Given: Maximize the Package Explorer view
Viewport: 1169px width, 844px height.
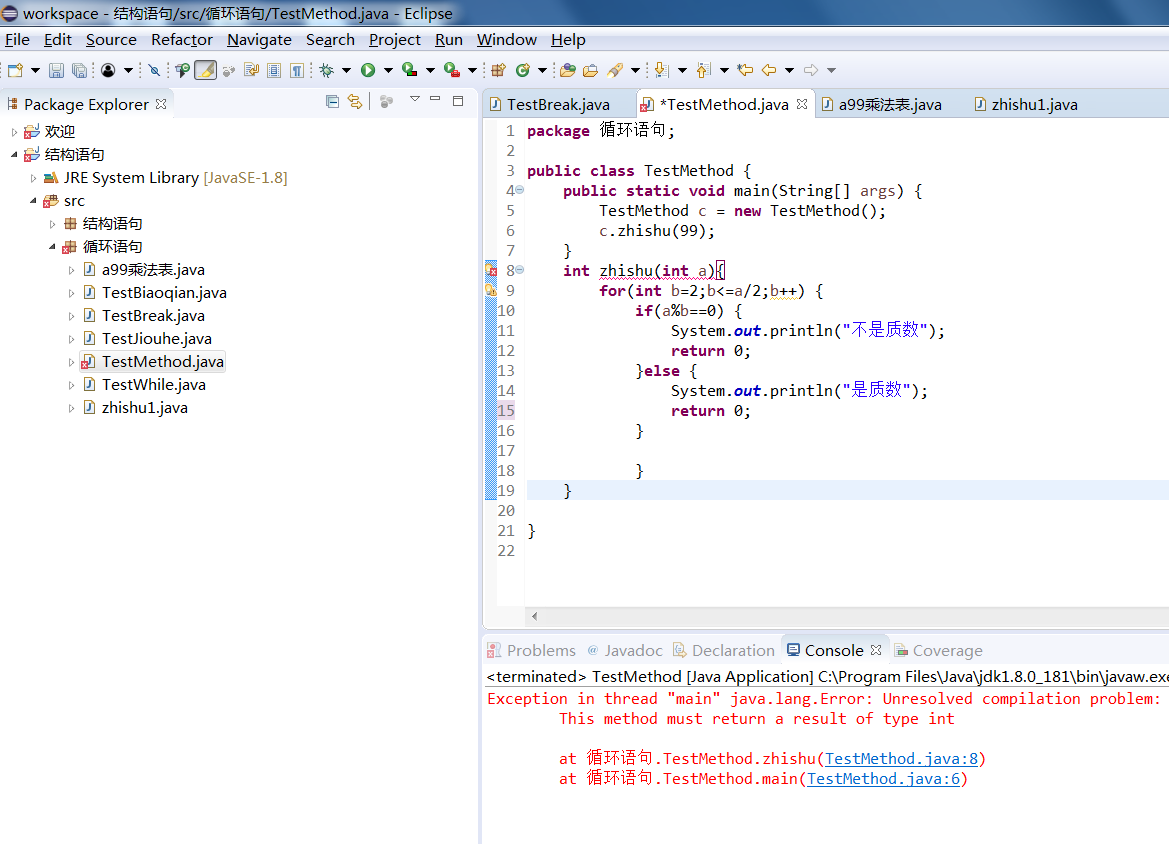Looking at the screenshot, I should pyautogui.click(x=458, y=101).
